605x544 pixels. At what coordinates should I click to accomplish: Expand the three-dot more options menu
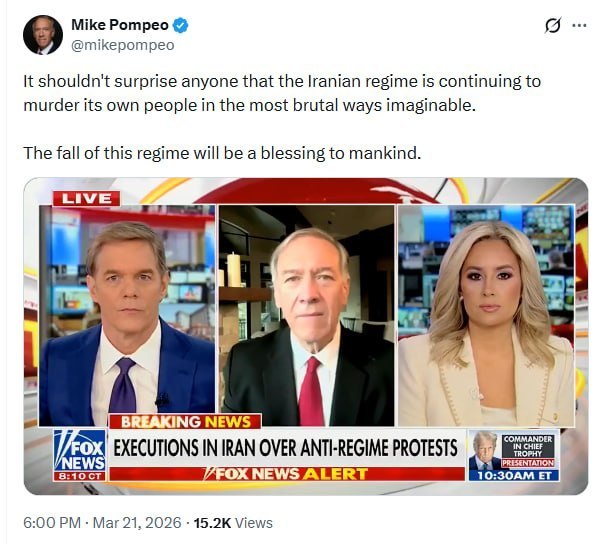(579, 26)
